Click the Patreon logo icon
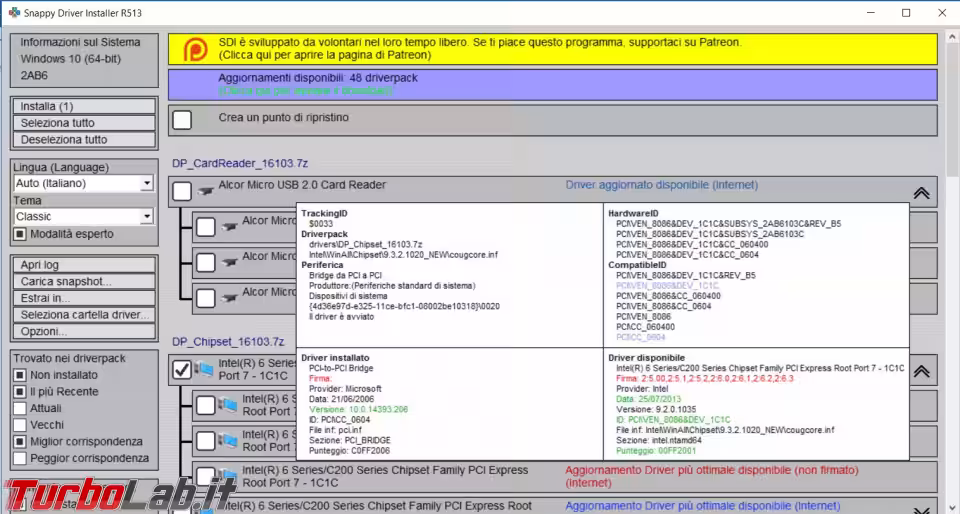Image resolution: width=960 pixels, height=514 pixels. [198, 49]
